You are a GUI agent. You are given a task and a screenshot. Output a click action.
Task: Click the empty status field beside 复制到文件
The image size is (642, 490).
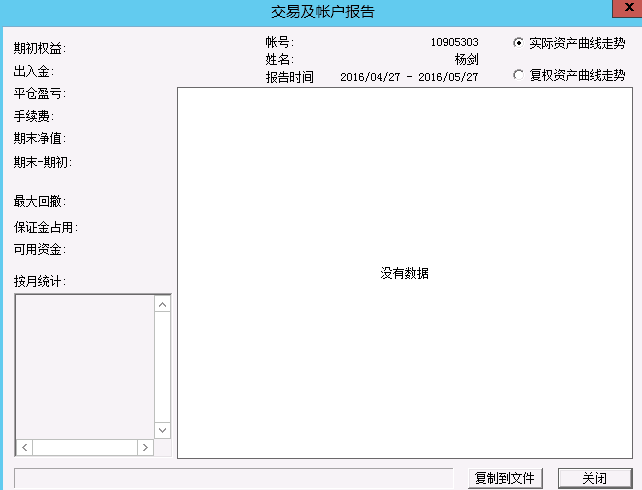point(234,478)
